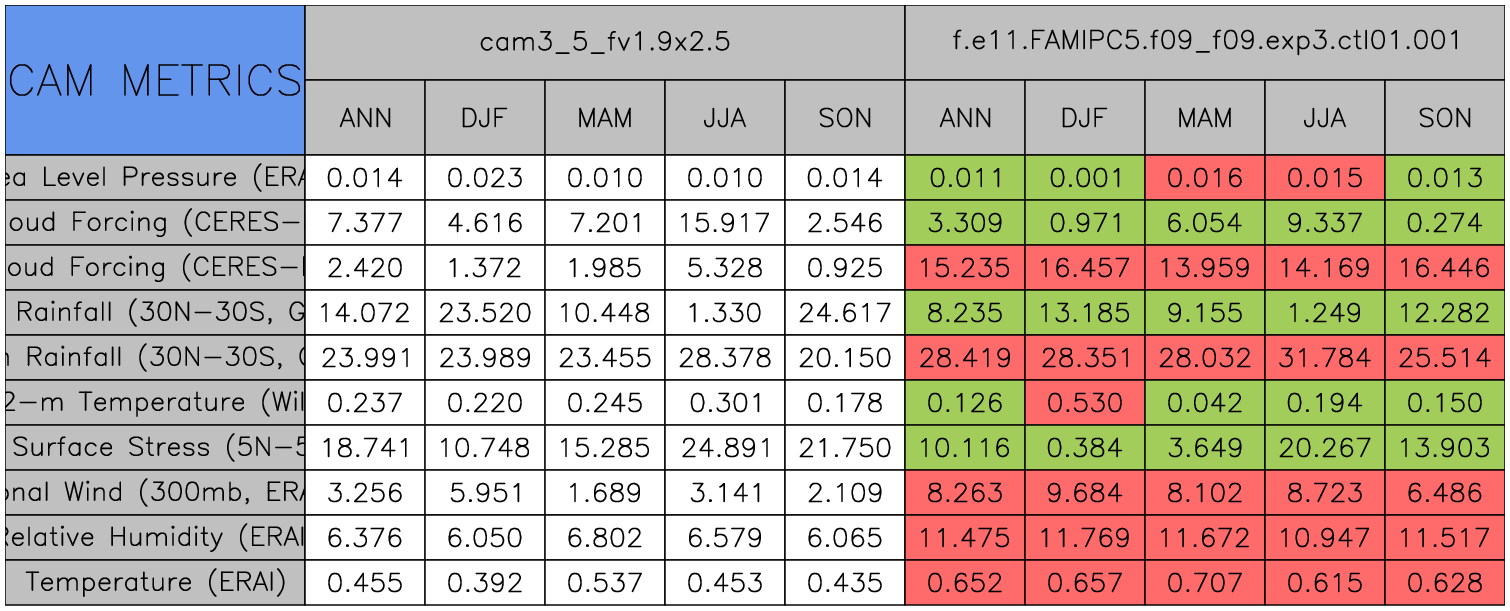This screenshot has height=611, width=1510.
Task: Select the Surface Stress row label
Action: 154,447
